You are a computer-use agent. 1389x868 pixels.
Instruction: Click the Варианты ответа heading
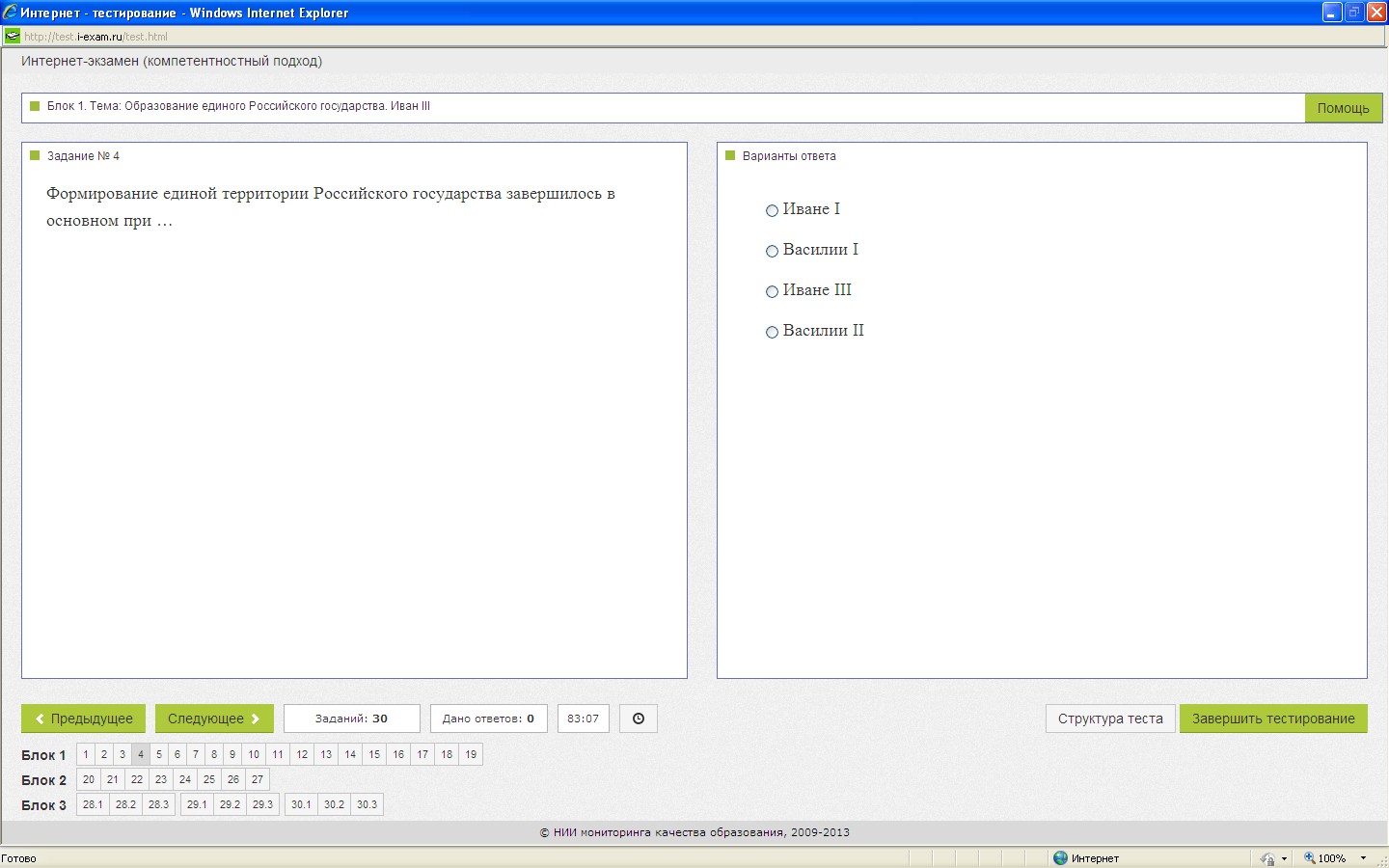(x=789, y=156)
